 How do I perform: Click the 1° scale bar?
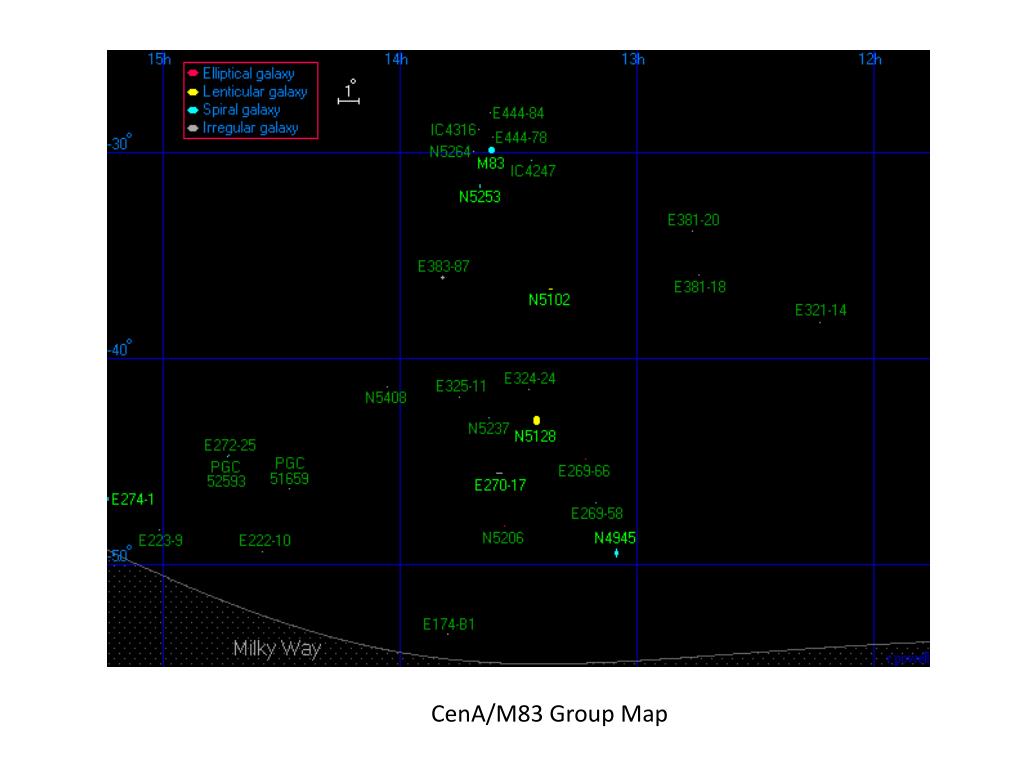(x=349, y=92)
